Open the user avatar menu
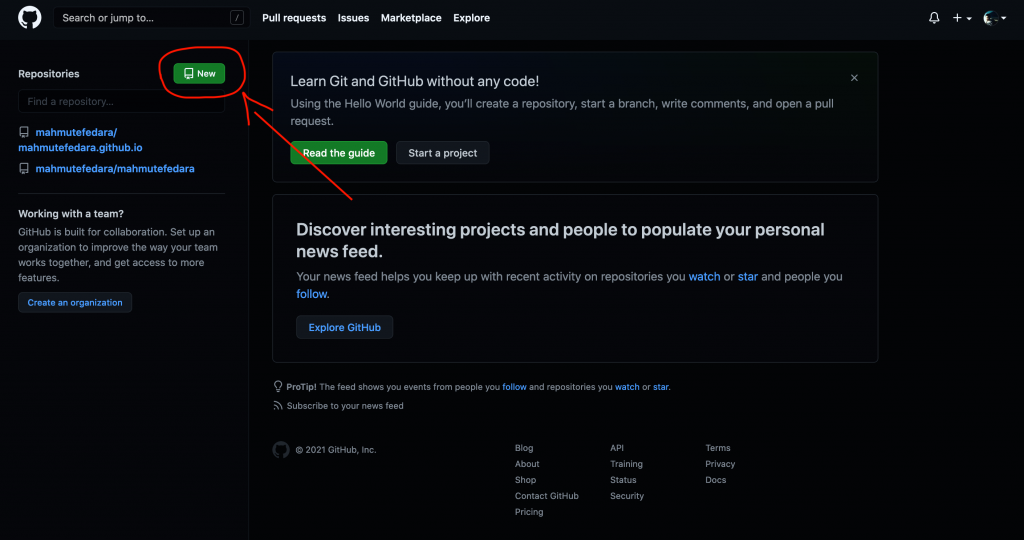Image resolution: width=1024 pixels, height=540 pixels. [x=995, y=18]
